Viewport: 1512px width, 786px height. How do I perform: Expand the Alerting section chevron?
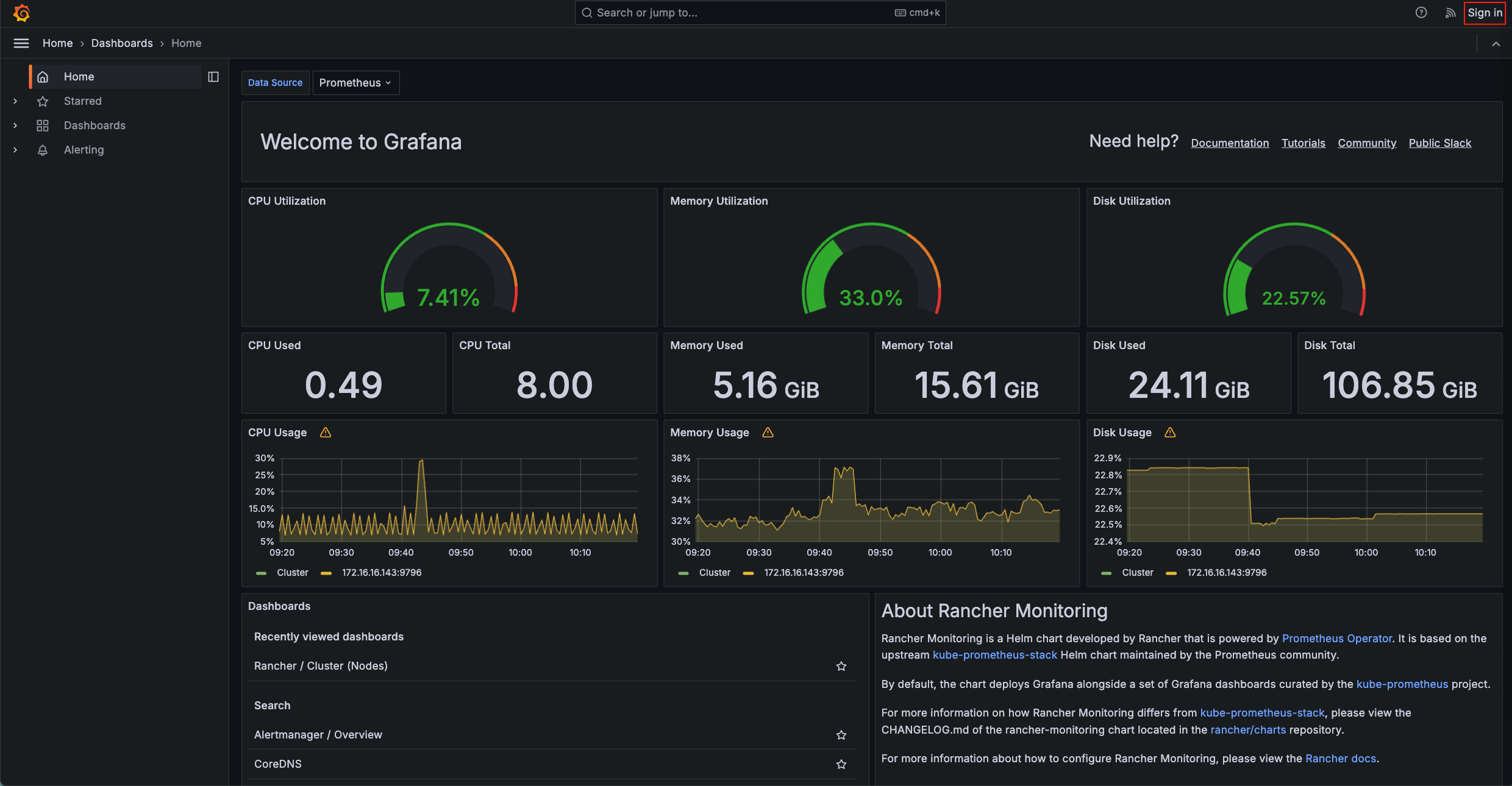point(15,150)
